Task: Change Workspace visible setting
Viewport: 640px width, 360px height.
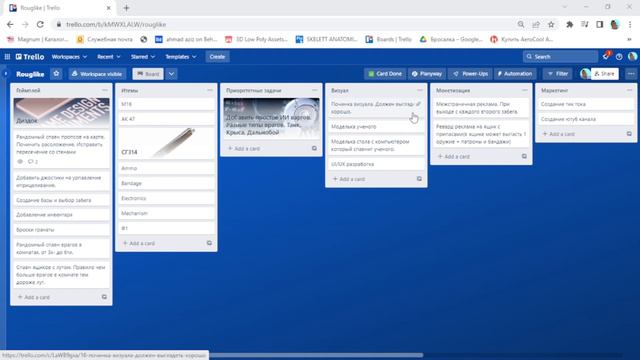Action: click(x=97, y=74)
